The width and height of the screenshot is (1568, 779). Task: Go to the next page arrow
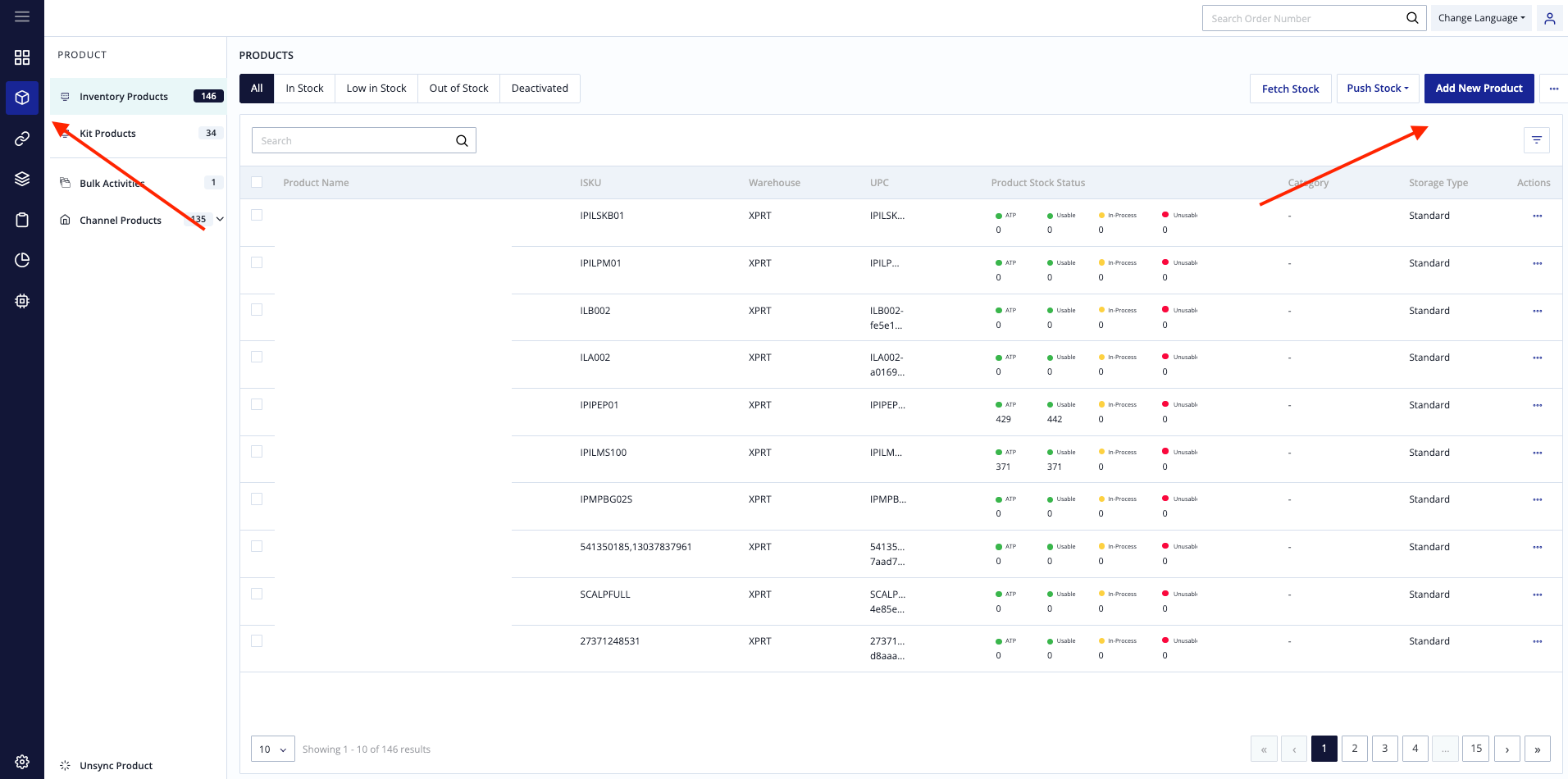coord(1507,749)
